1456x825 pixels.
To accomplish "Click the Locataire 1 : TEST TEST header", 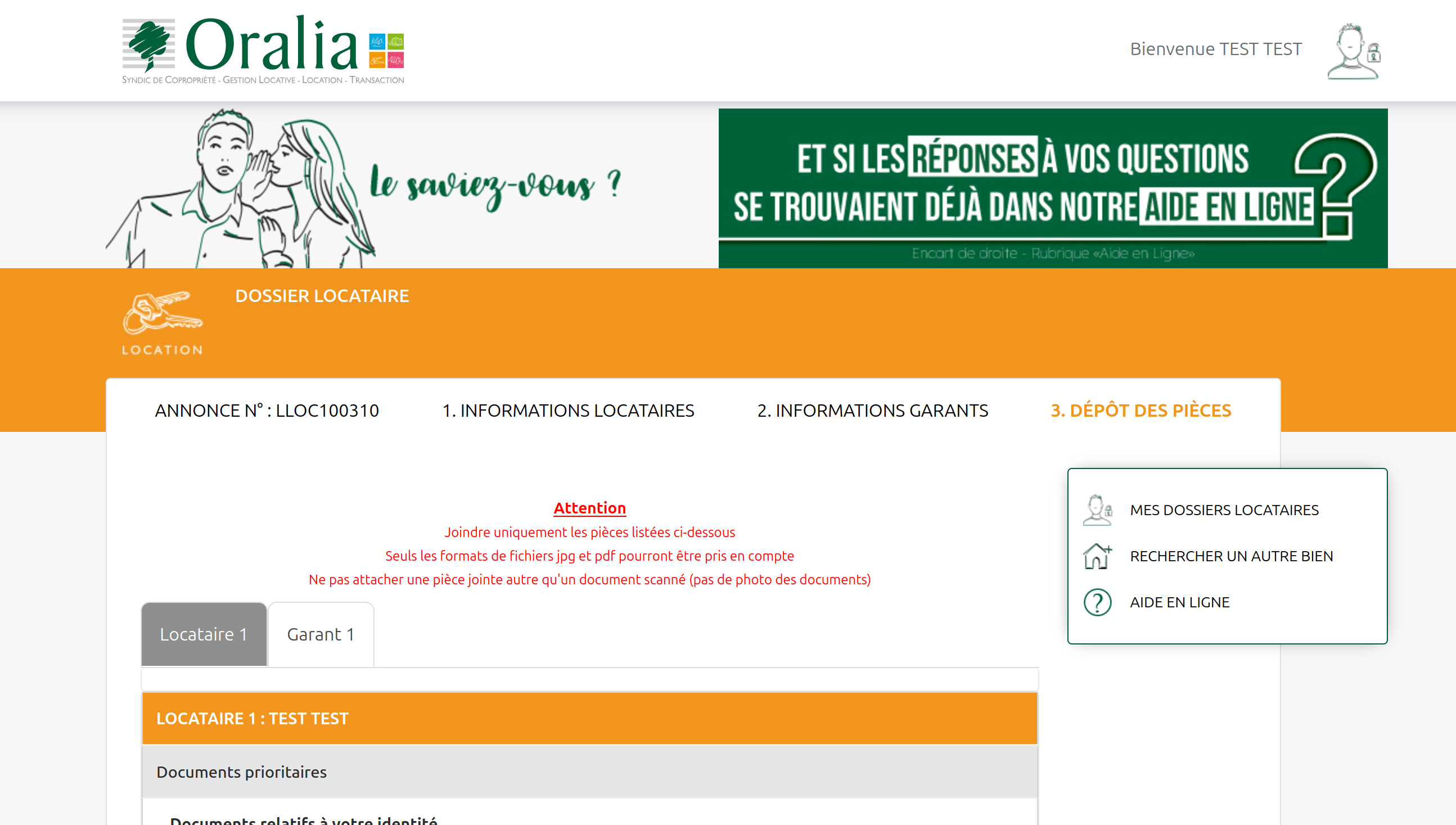I will point(589,719).
